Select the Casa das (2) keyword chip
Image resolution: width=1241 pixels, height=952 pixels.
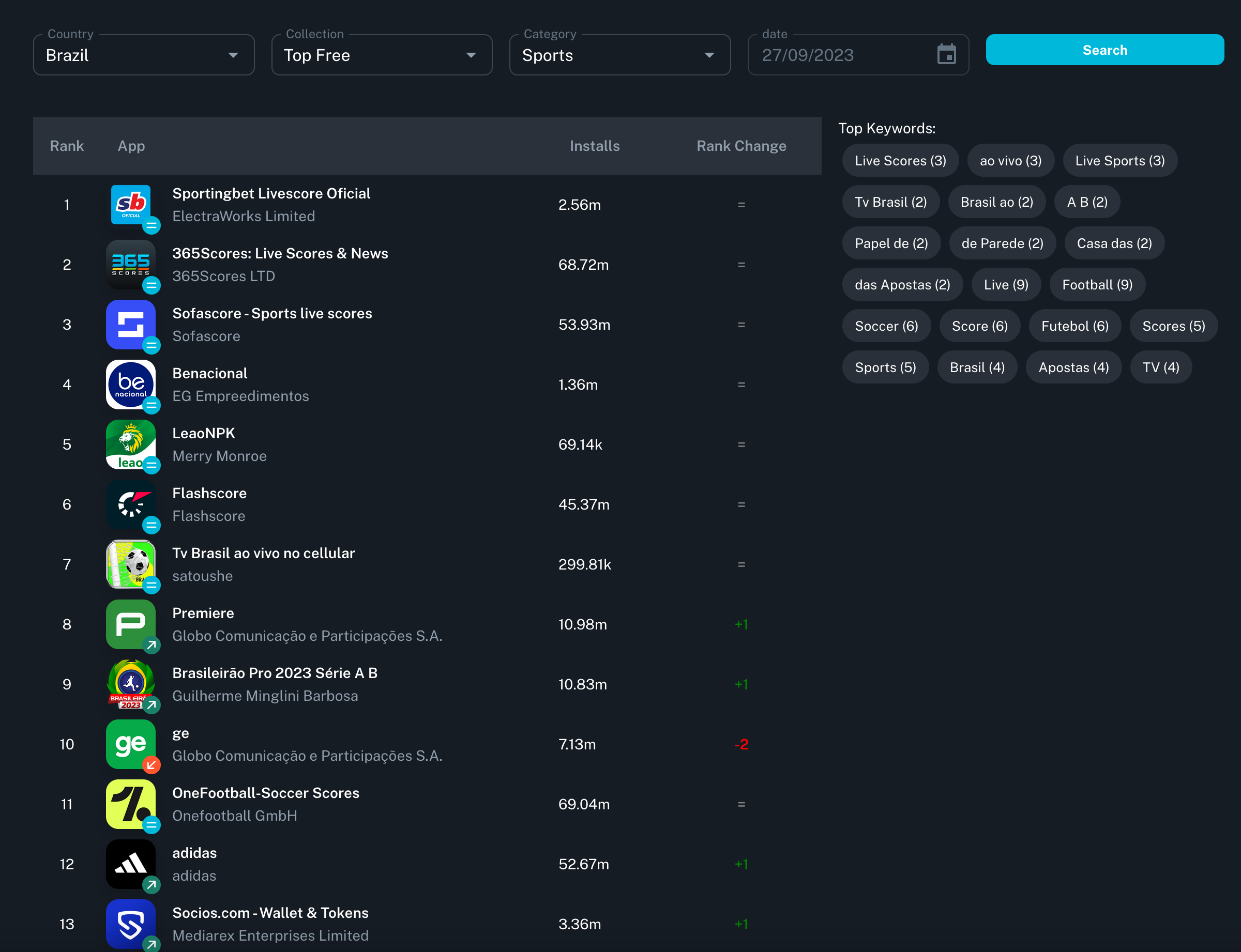tap(1114, 243)
